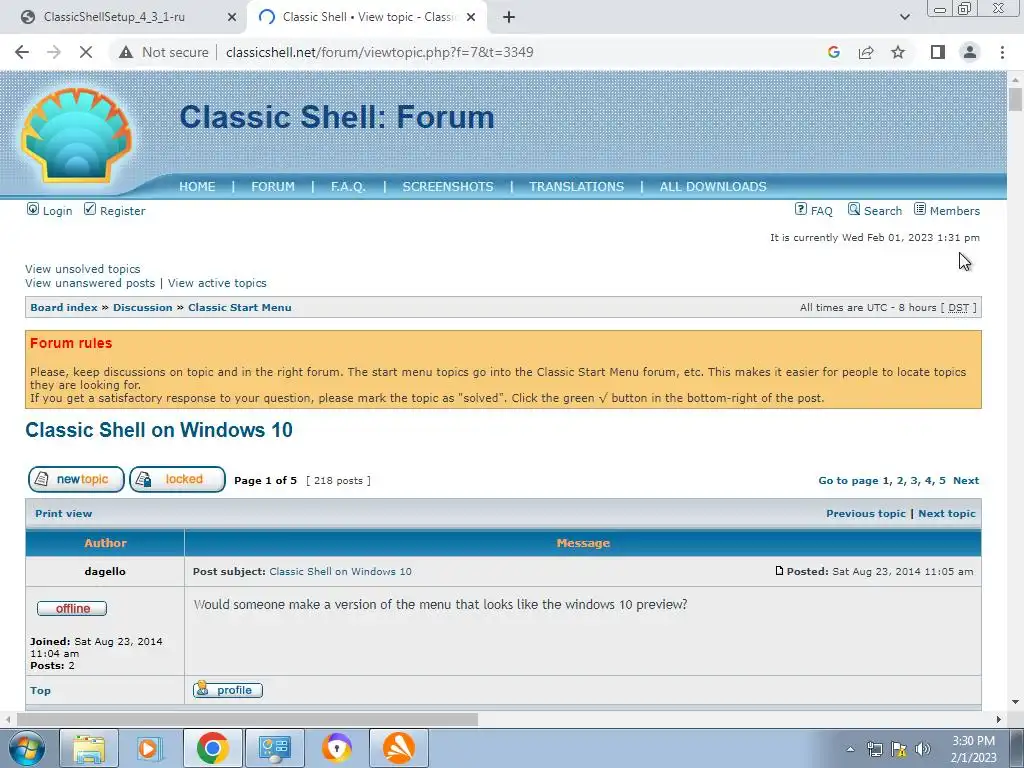
Task: Open the media player taskbar icon
Action: [x=150, y=748]
